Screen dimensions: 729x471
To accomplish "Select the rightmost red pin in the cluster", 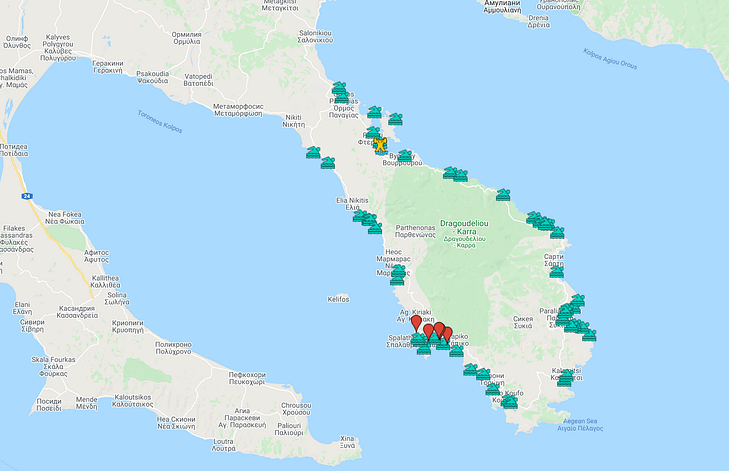I will 447,335.
